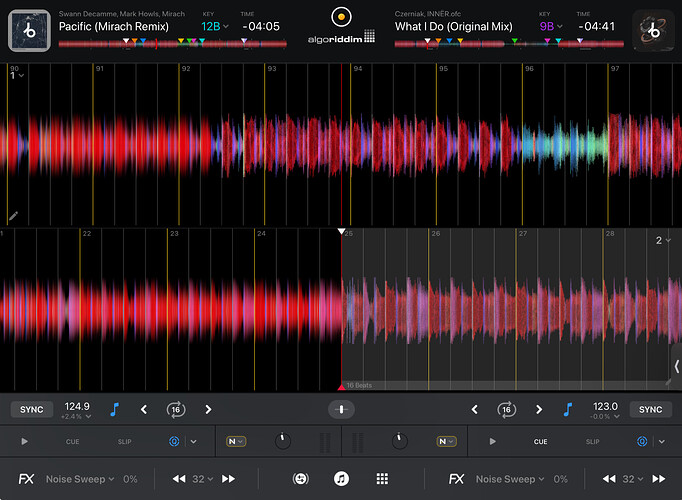Click the What I Do (Original Mix) title
The height and width of the screenshot is (500, 682).
(454, 27)
